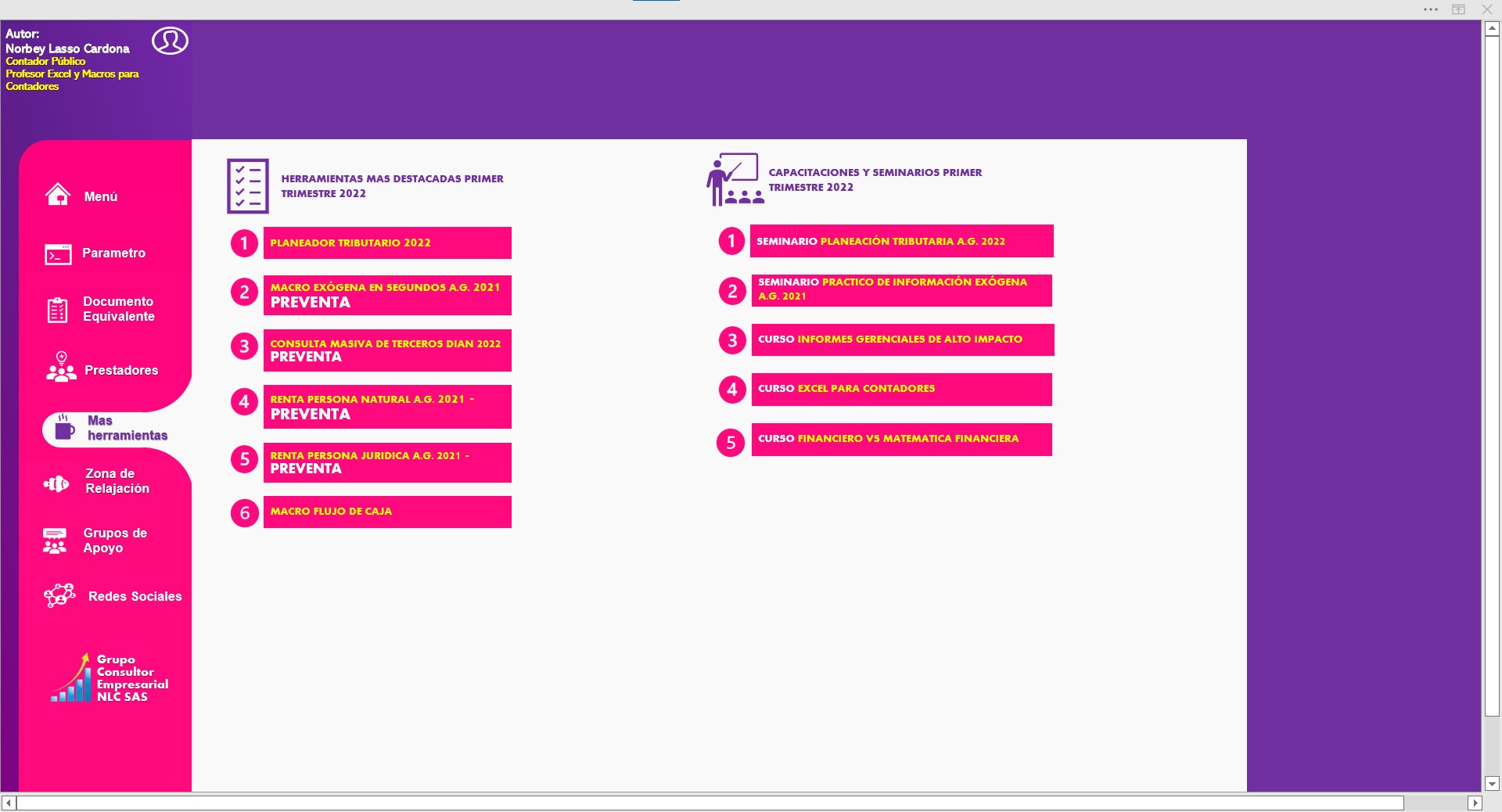Click the Menú house icon
The width and height of the screenshot is (1502, 812).
tap(58, 194)
